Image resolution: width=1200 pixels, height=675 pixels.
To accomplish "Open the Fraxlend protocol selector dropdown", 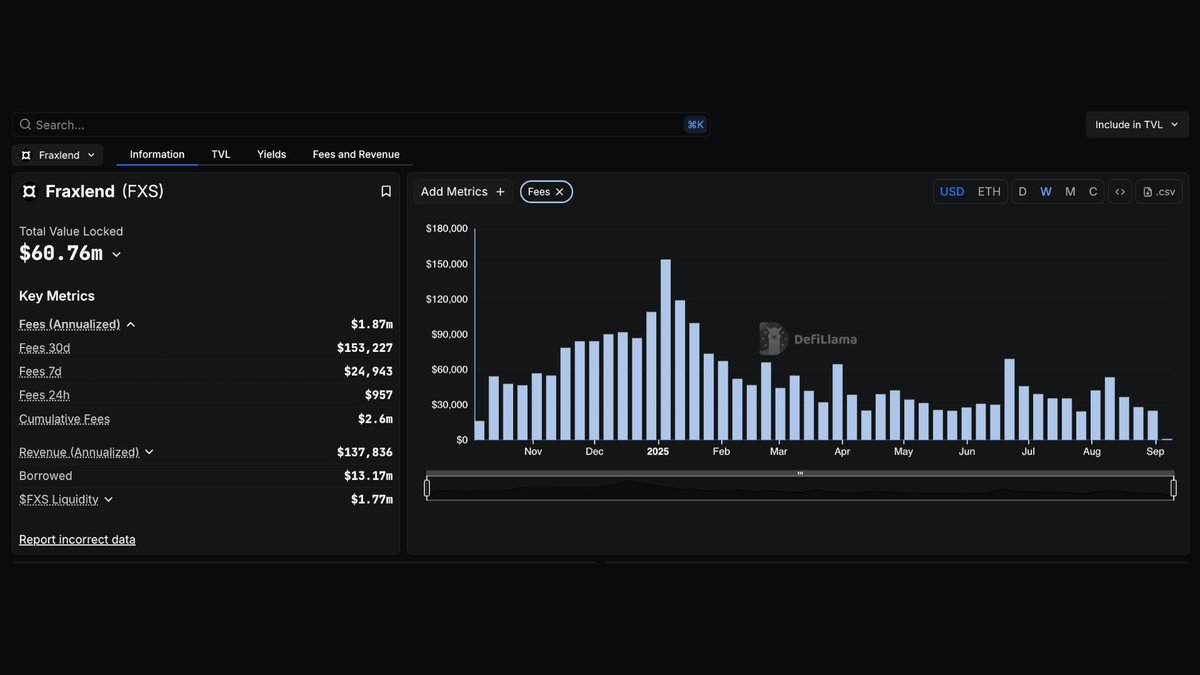I will coord(58,155).
